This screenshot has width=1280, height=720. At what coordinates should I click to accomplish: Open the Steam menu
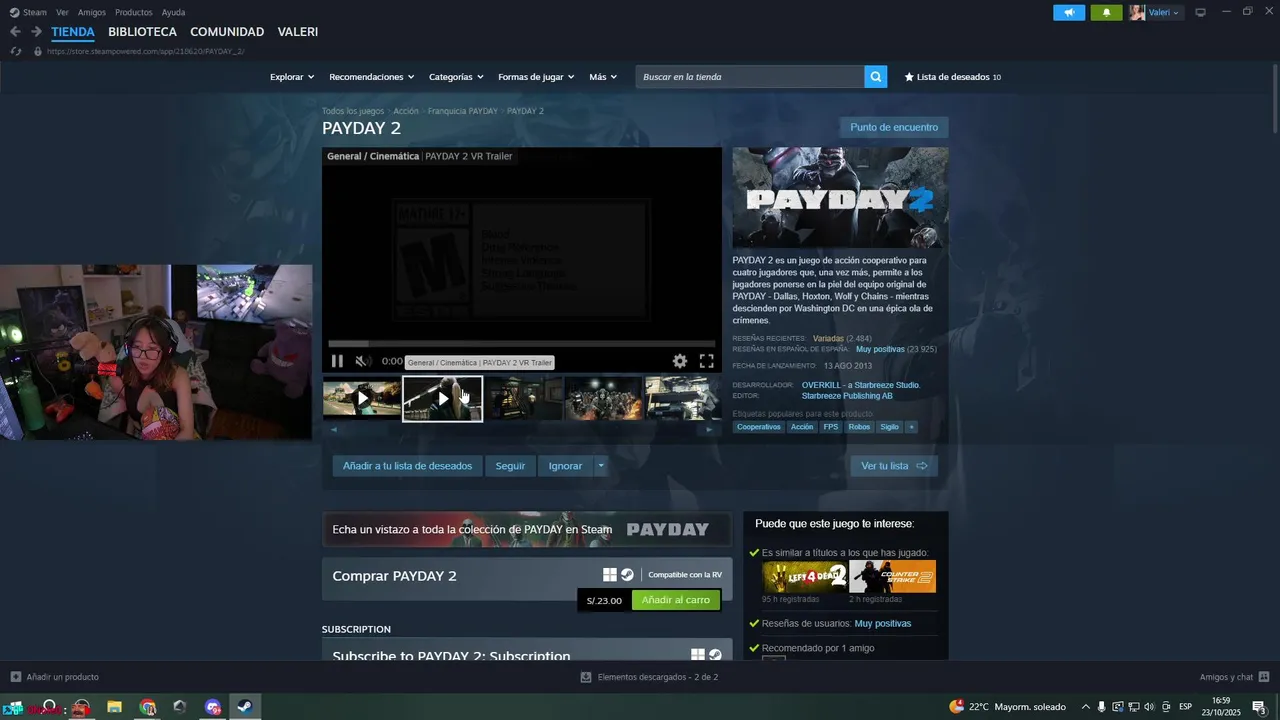(x=29, y=12)
